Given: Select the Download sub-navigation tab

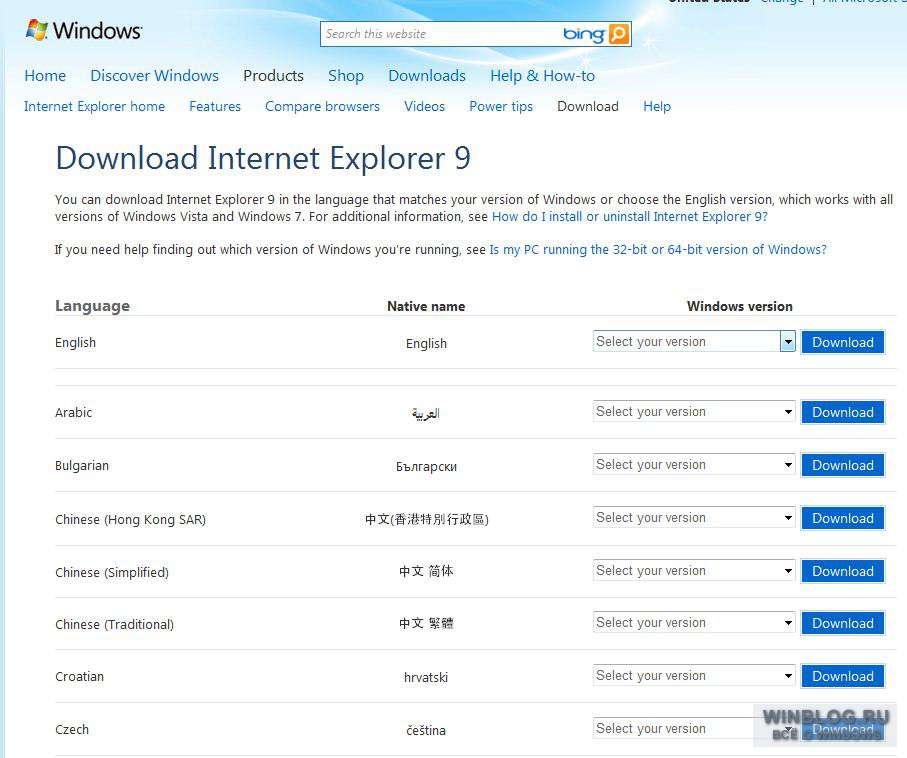Looking at the screenshot, I should [x=588, y=106].
